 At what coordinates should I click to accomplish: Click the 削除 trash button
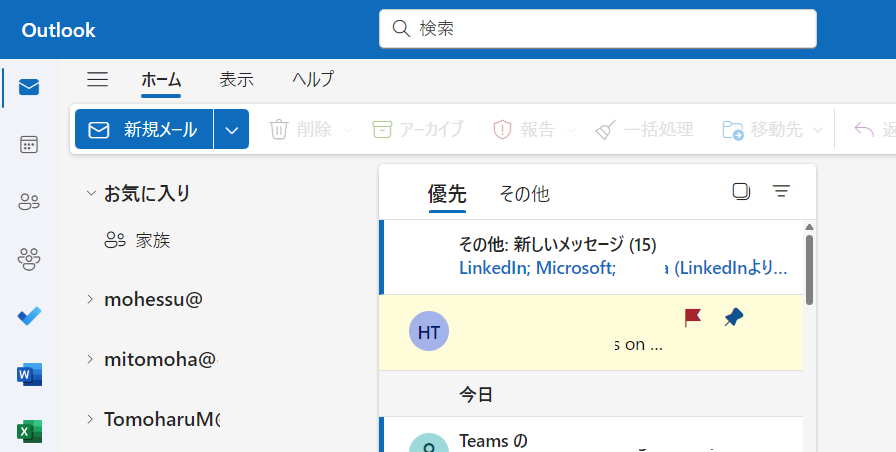[x=301, y=130]
